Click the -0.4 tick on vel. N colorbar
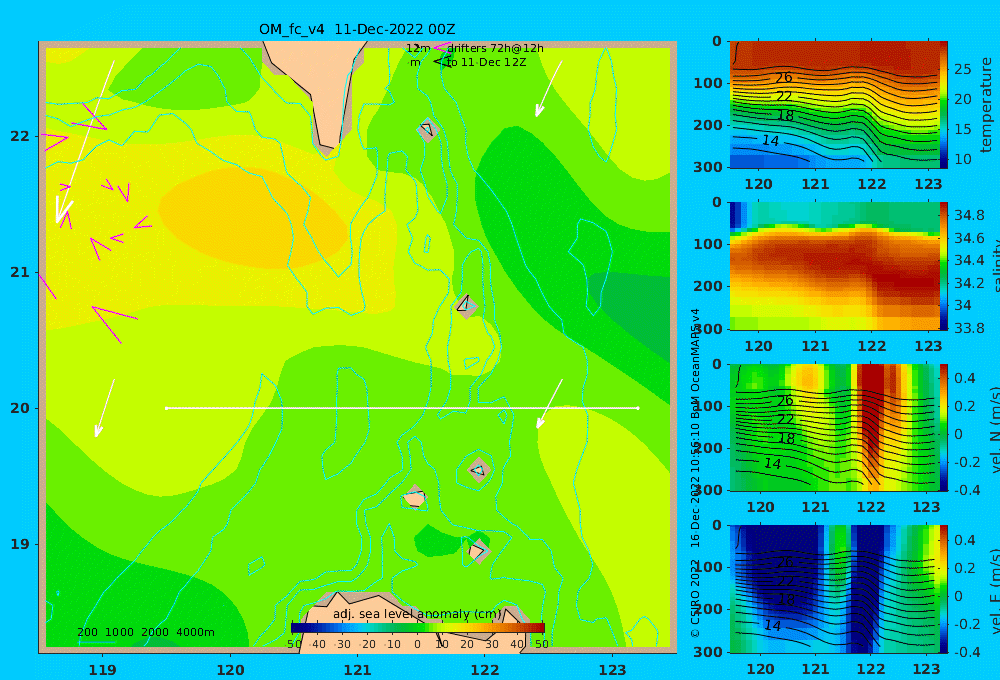1000x680 pixels. click(x=965, y=490)
